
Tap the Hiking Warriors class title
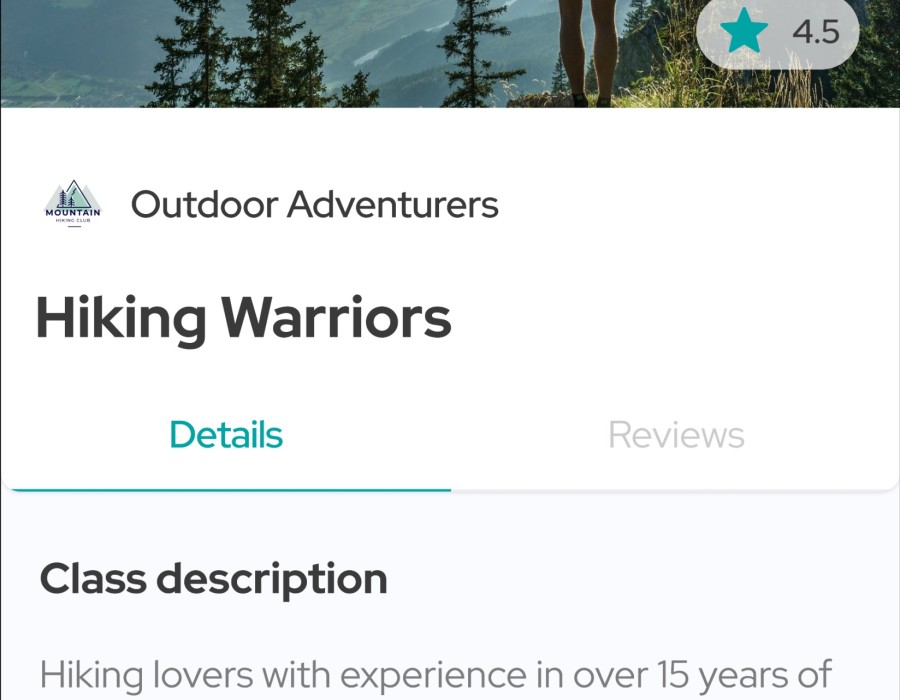click(243, 318)
